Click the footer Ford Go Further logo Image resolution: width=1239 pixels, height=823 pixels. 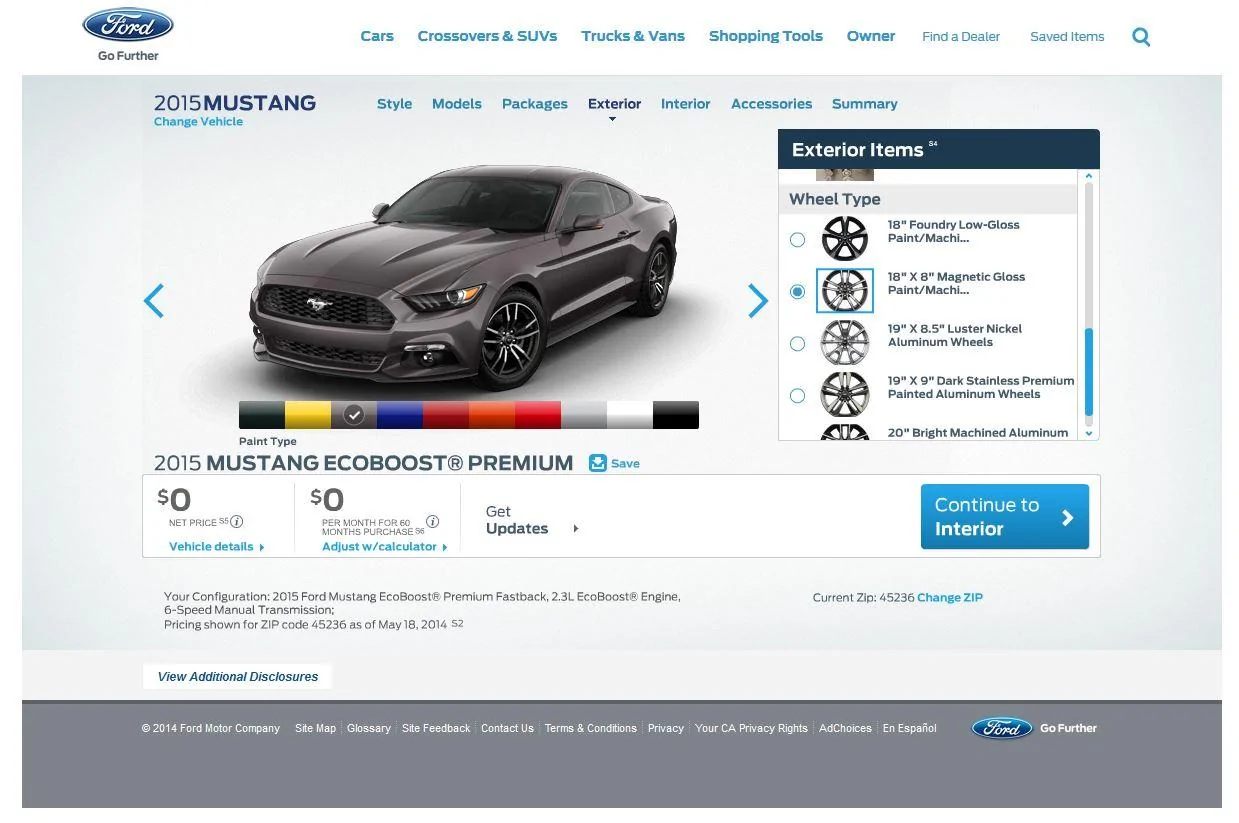[x=1034, y=728]
